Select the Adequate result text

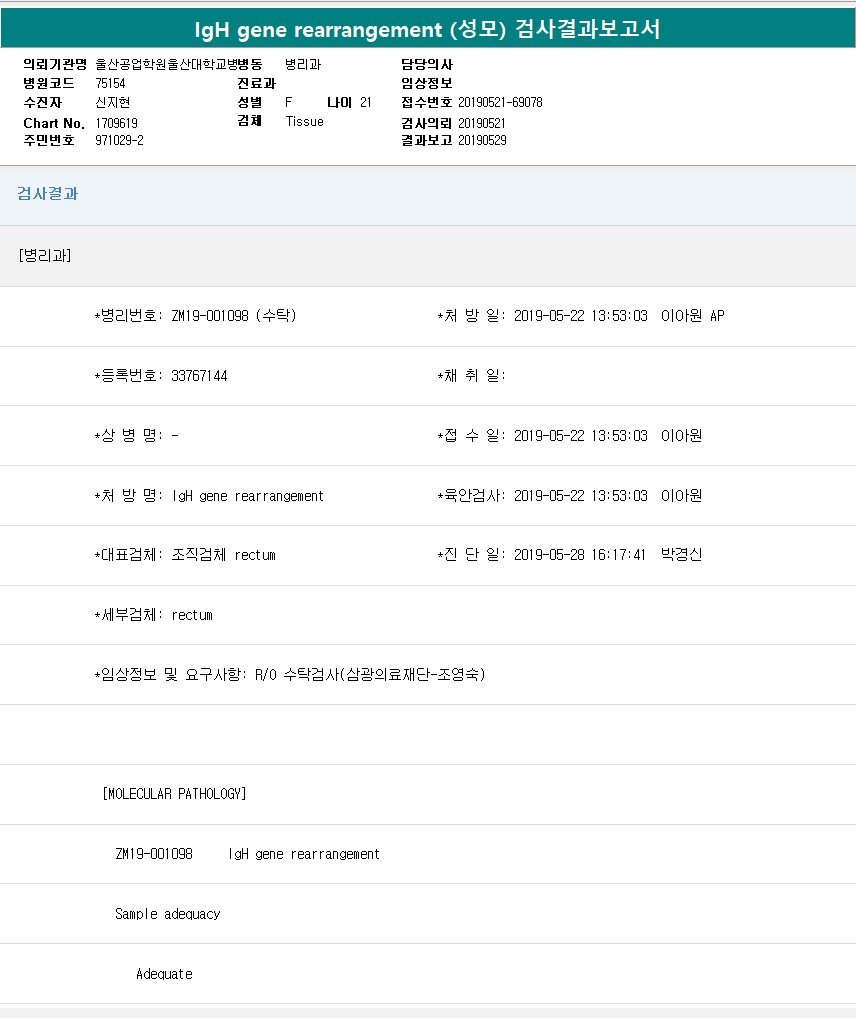click(164, 974)
